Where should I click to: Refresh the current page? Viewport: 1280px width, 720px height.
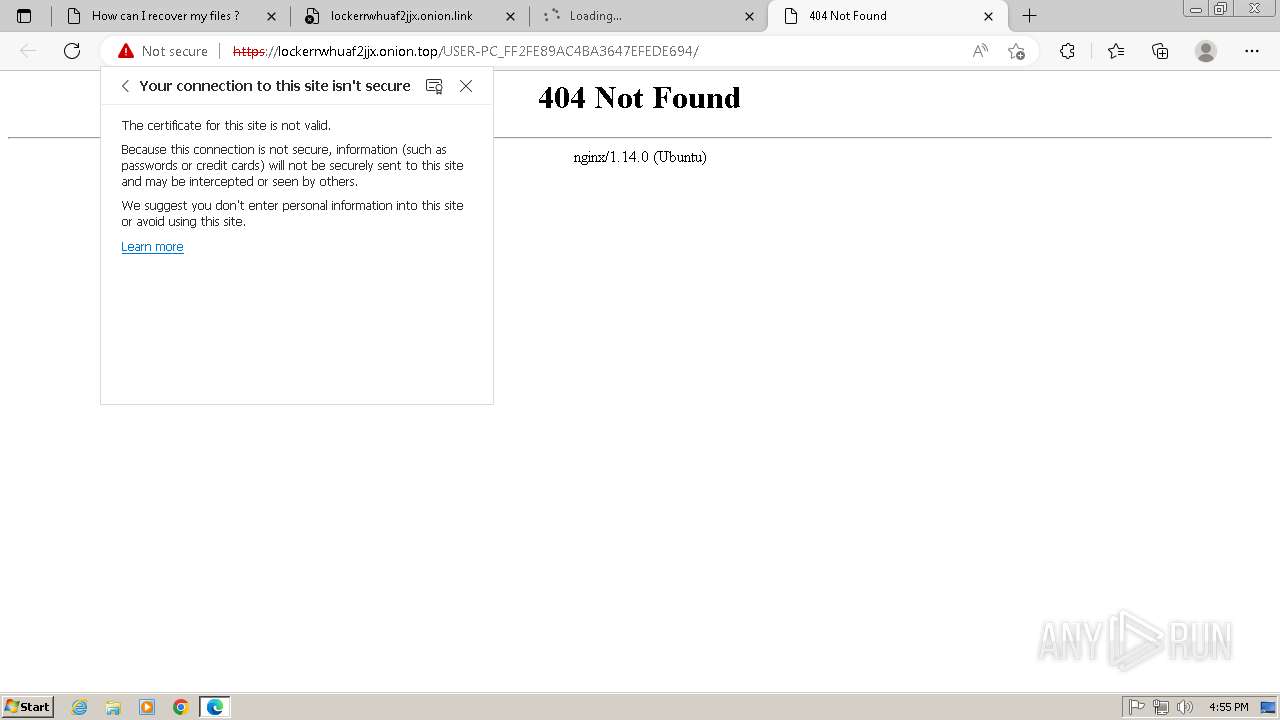coord(72,51)
